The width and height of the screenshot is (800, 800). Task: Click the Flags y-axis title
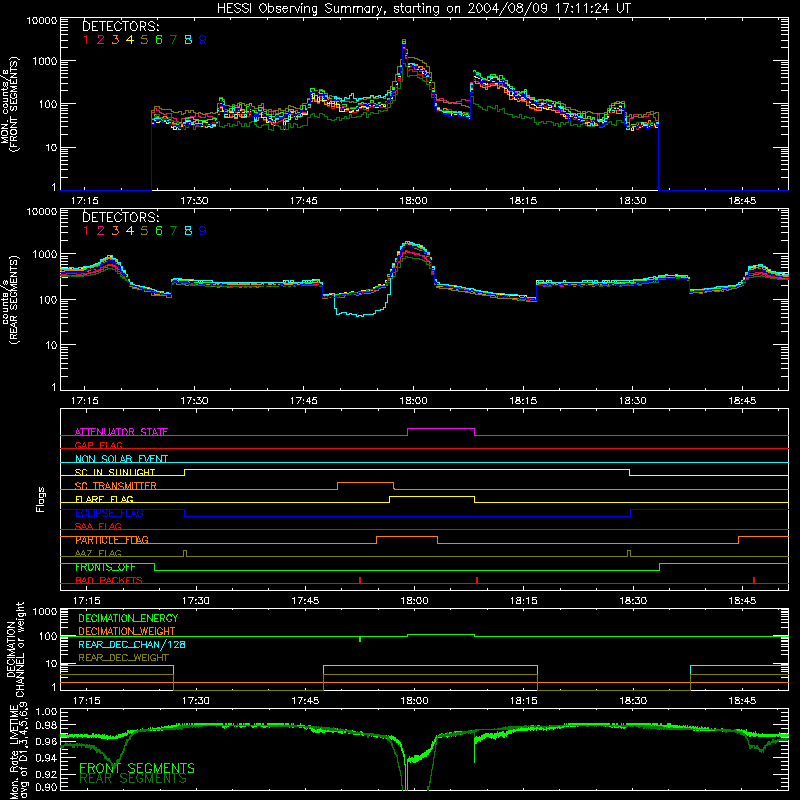pyautogui.click(x=41, y=499)
